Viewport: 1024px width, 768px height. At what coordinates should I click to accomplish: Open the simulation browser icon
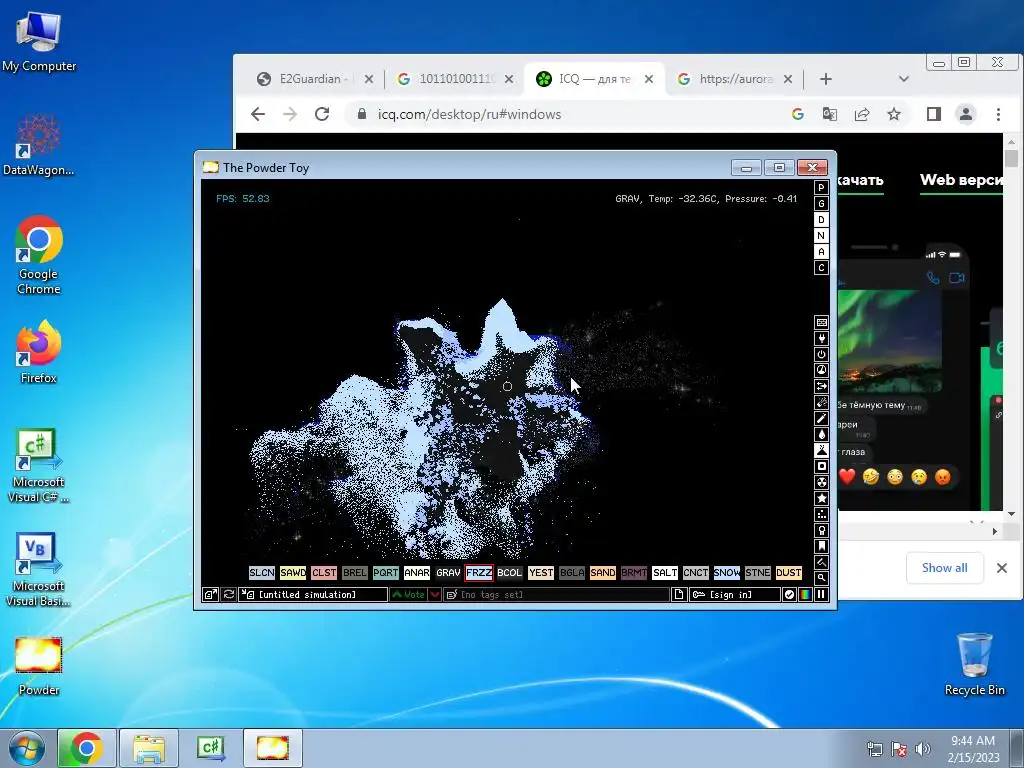[210, 594]
